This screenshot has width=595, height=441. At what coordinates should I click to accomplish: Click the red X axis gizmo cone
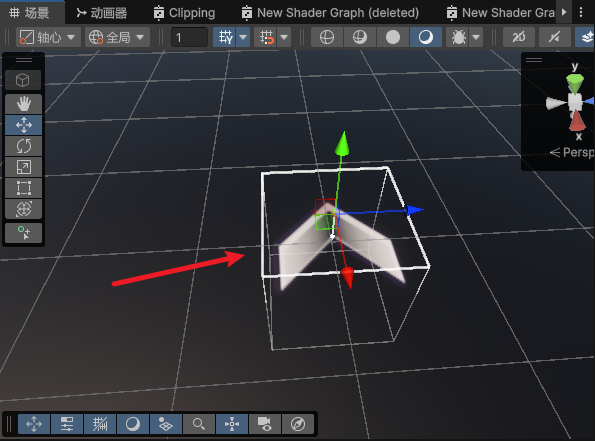pyautogui.click(x=577, y=120)
